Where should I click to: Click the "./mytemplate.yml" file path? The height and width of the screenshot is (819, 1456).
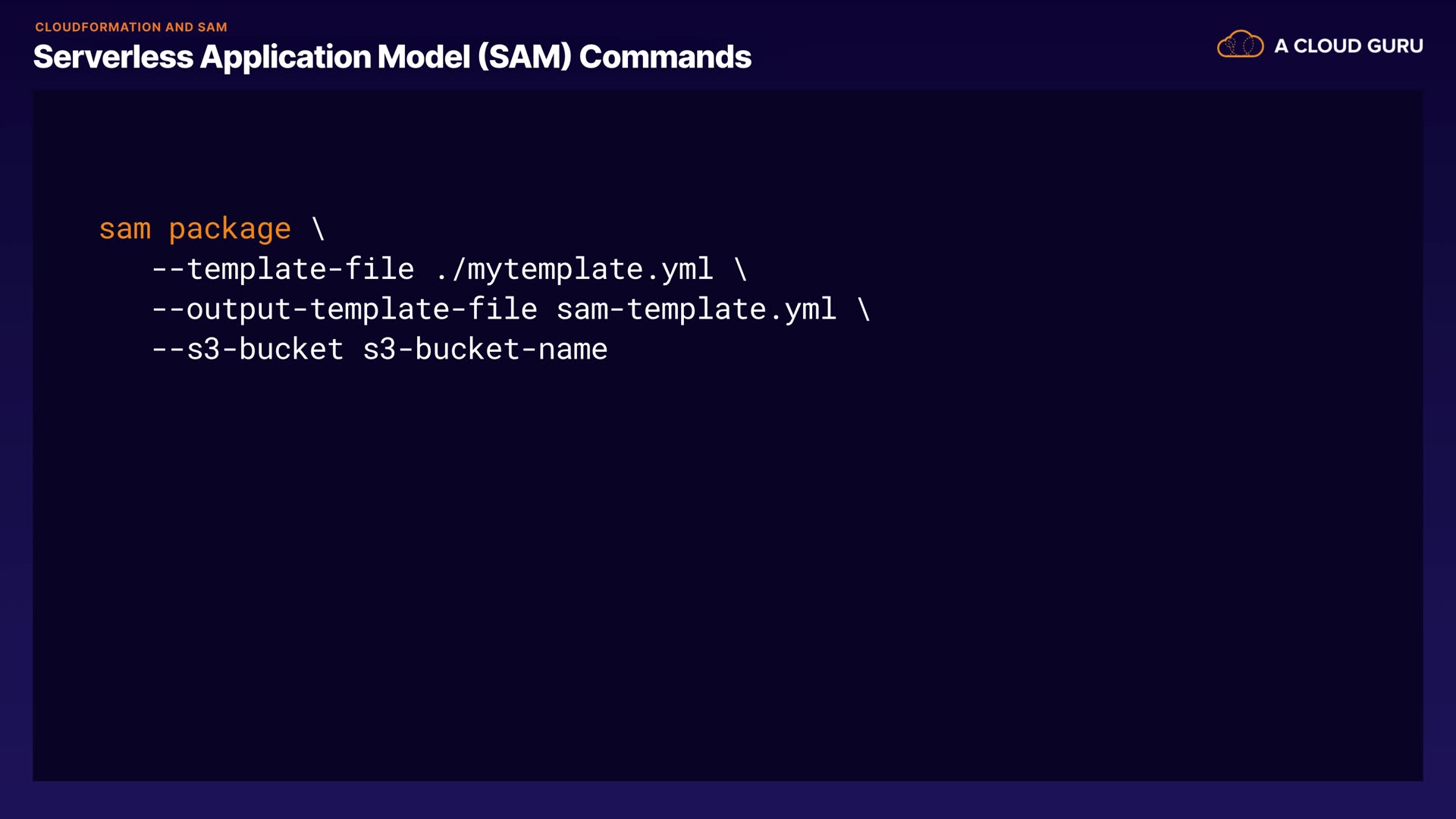pyautogui.click(x=574, y=269)
